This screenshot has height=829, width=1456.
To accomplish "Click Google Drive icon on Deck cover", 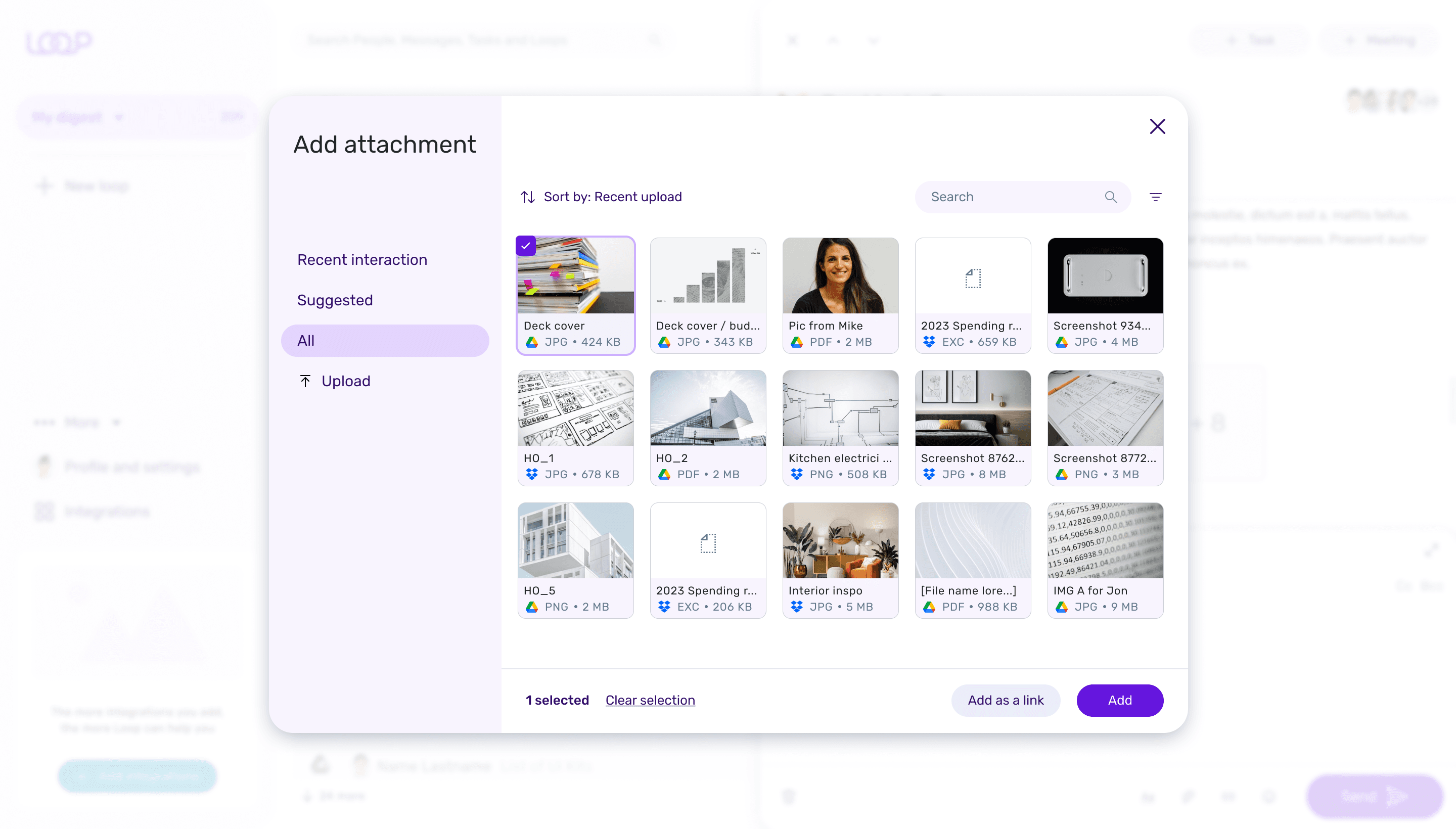I will (x=532, y=342).
